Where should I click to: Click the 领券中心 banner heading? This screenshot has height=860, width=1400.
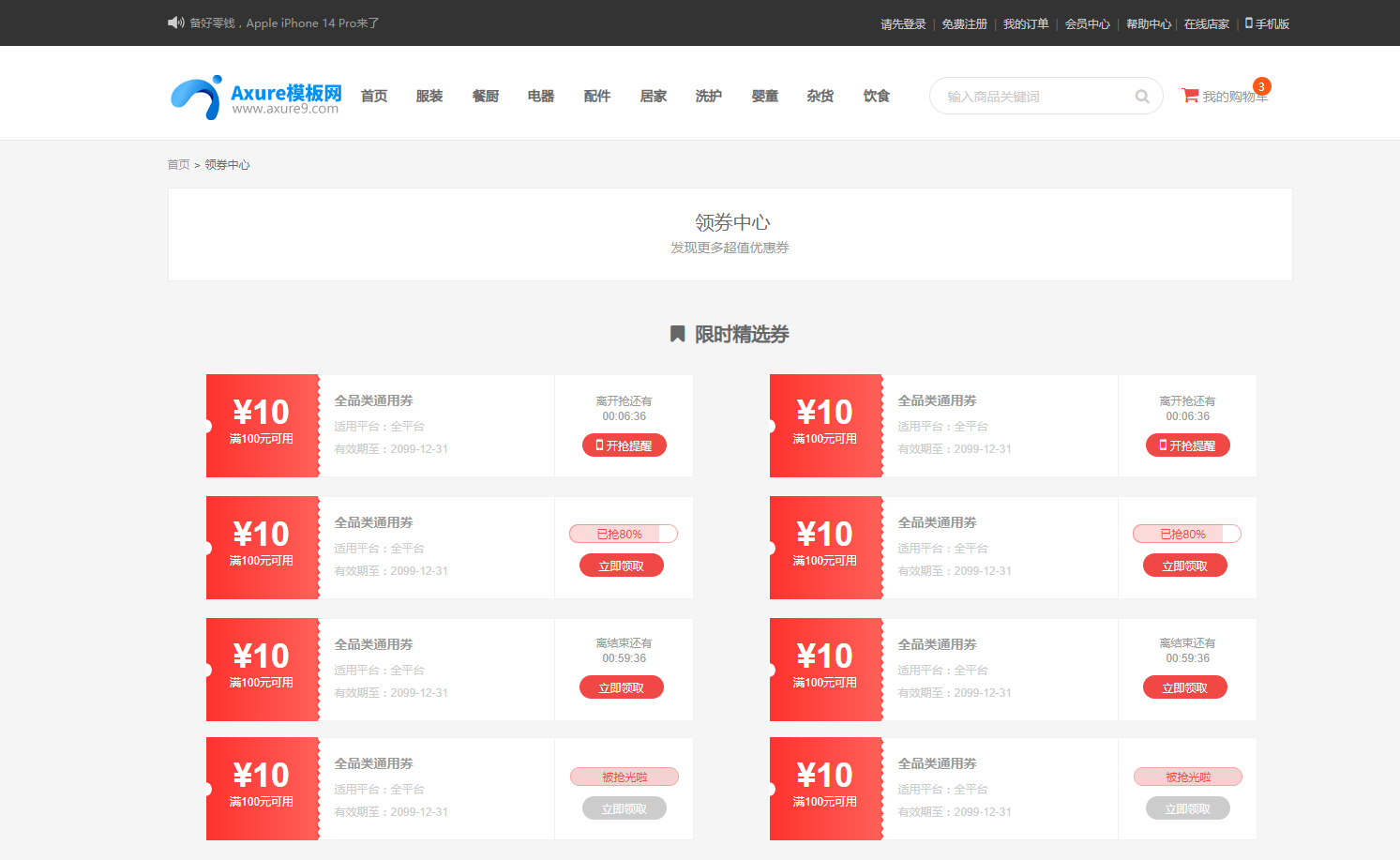click(732, 222)
